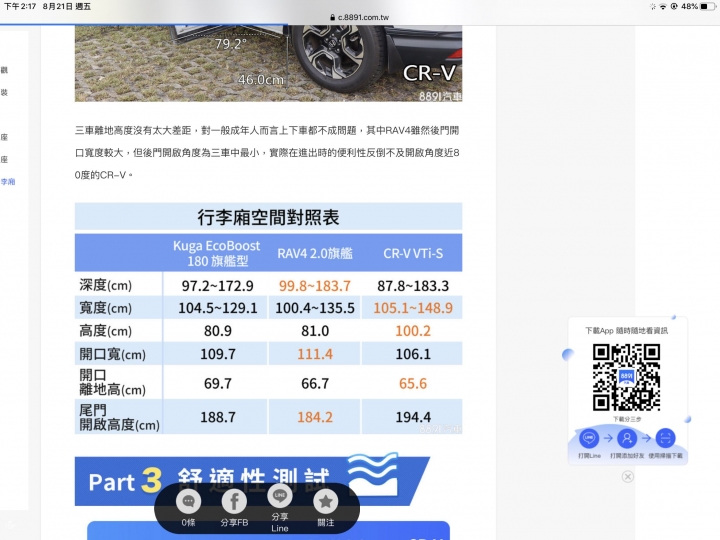Viewport: 720px width, 540px height.
Task: Share article via Line icon
Action: coord(280,496)
